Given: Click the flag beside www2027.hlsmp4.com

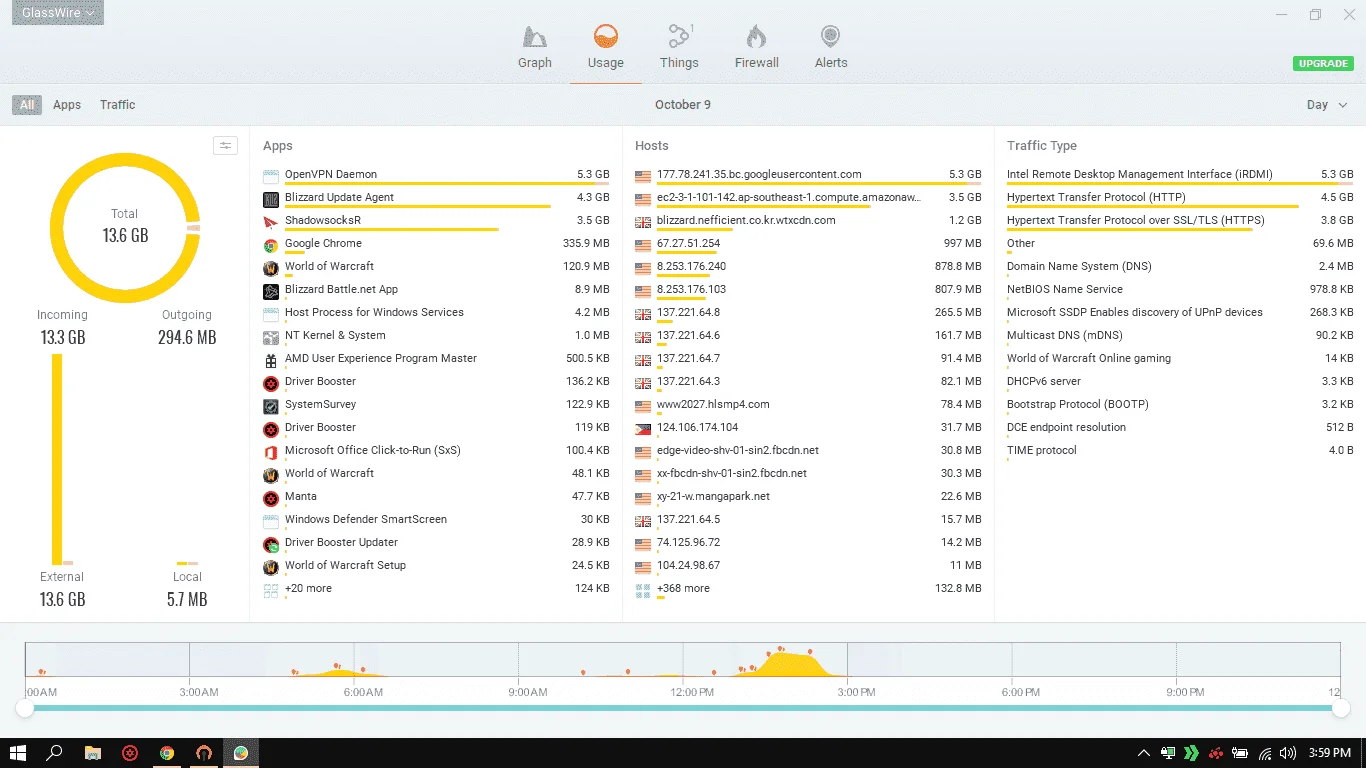Looking at the screenshot, I should tap(643, 405).
